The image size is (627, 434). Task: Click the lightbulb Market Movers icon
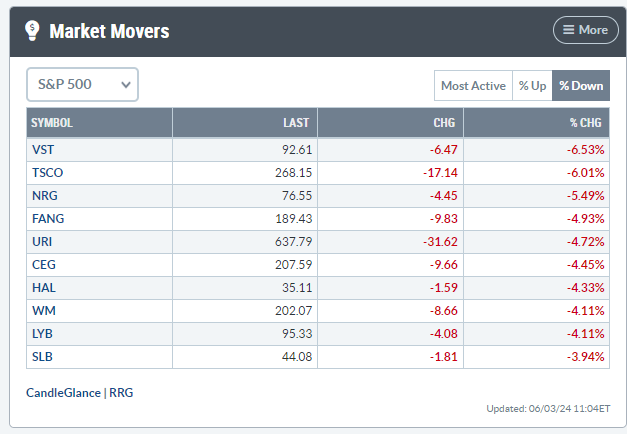click(x=32, y=31)
